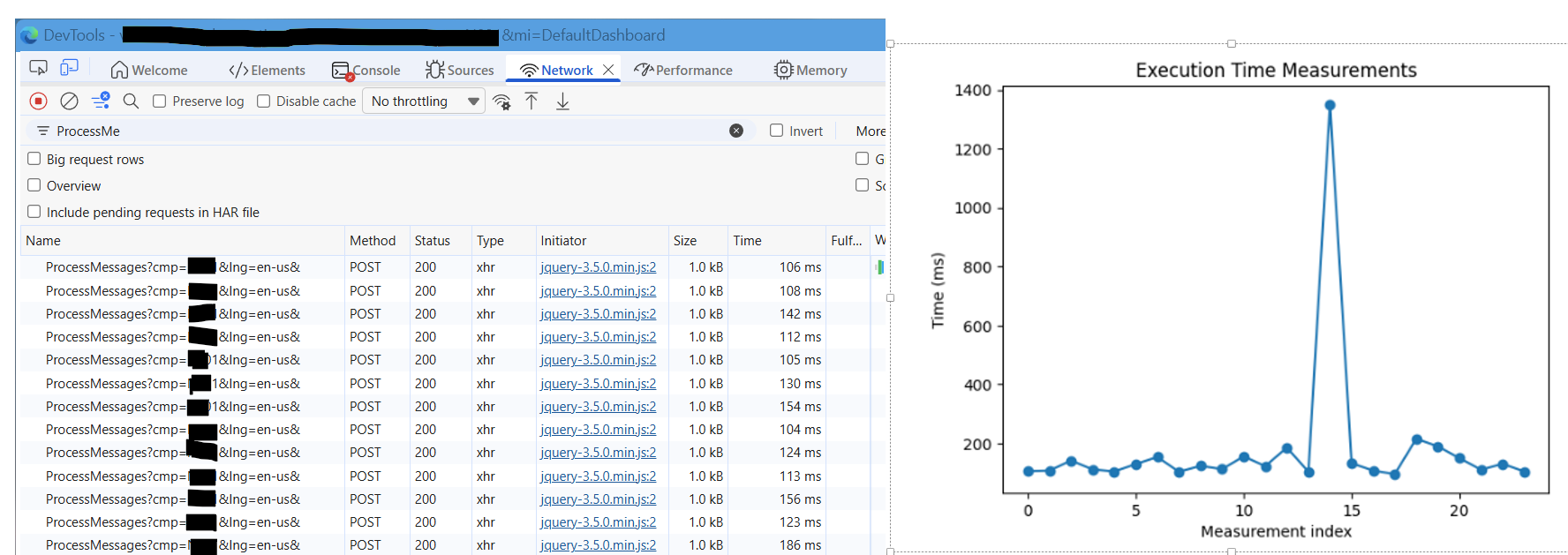The image size is (1568, 555).
Task: Clear the ProcessMe filter text
Action: (x=736, y=131)
